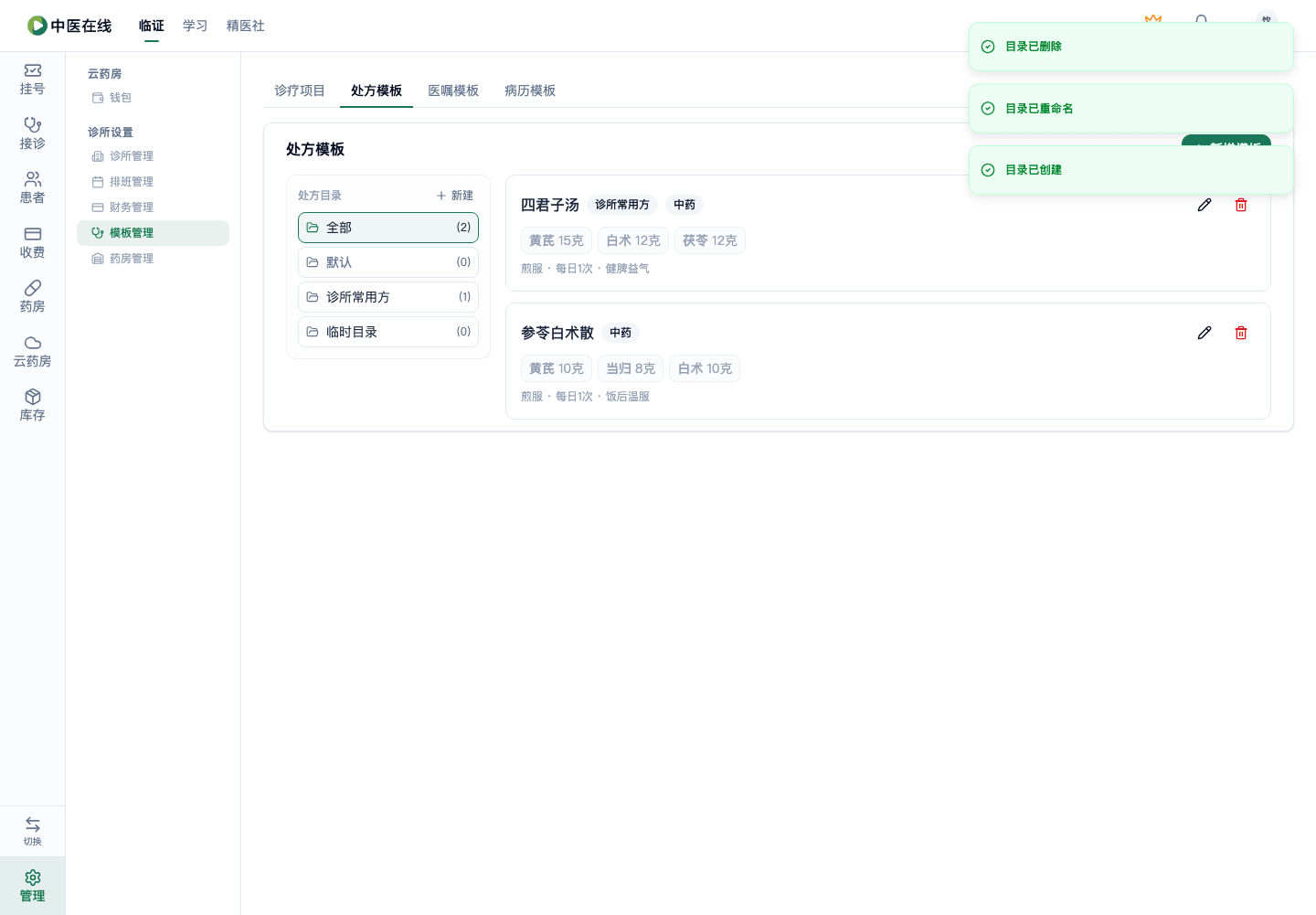
Task: Edit the 参苓白术散 template with pencil icon
Action: click(x=1205, y=333)
